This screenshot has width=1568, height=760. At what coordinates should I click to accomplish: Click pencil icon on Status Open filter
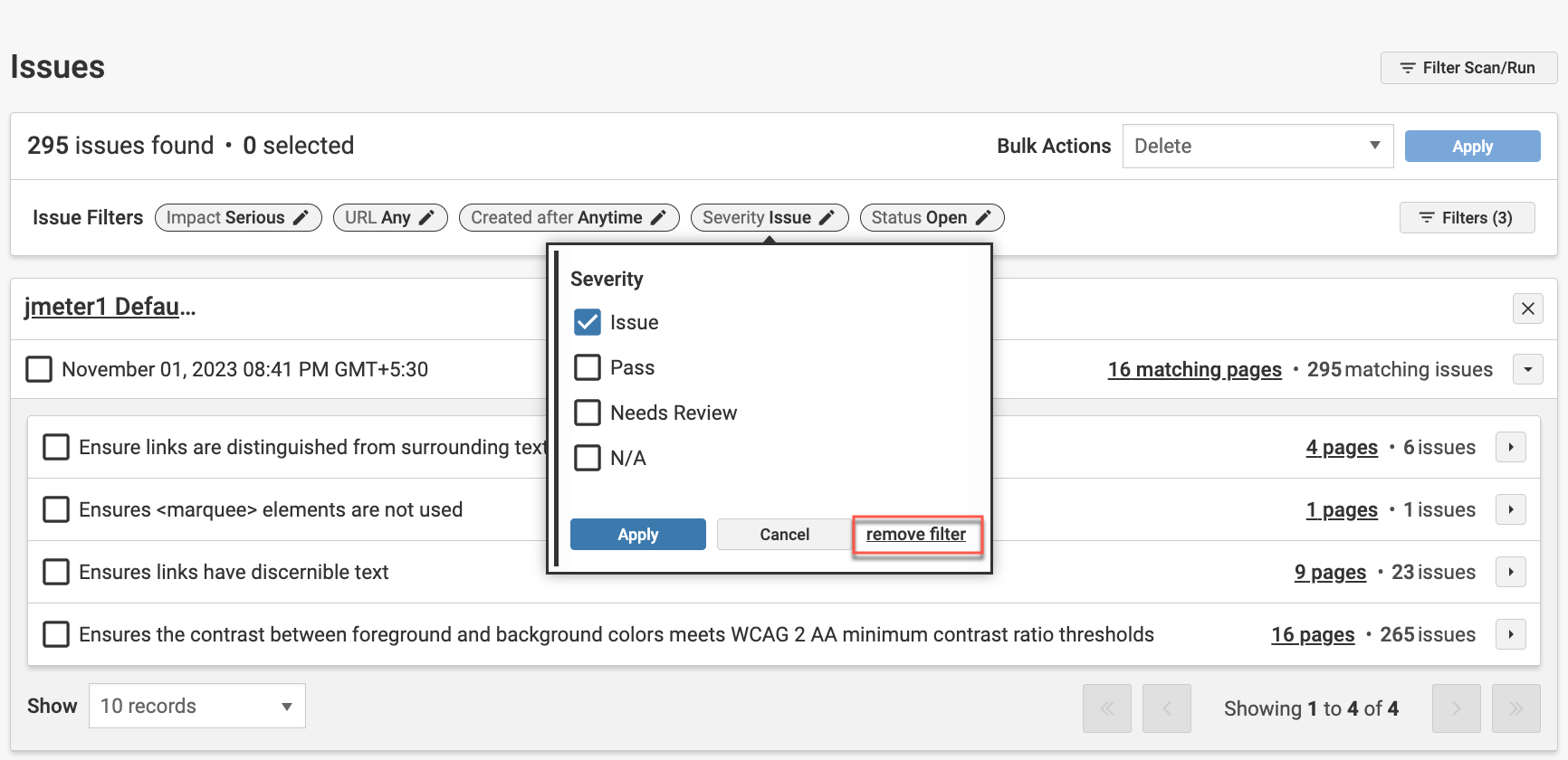coord(983,218)
